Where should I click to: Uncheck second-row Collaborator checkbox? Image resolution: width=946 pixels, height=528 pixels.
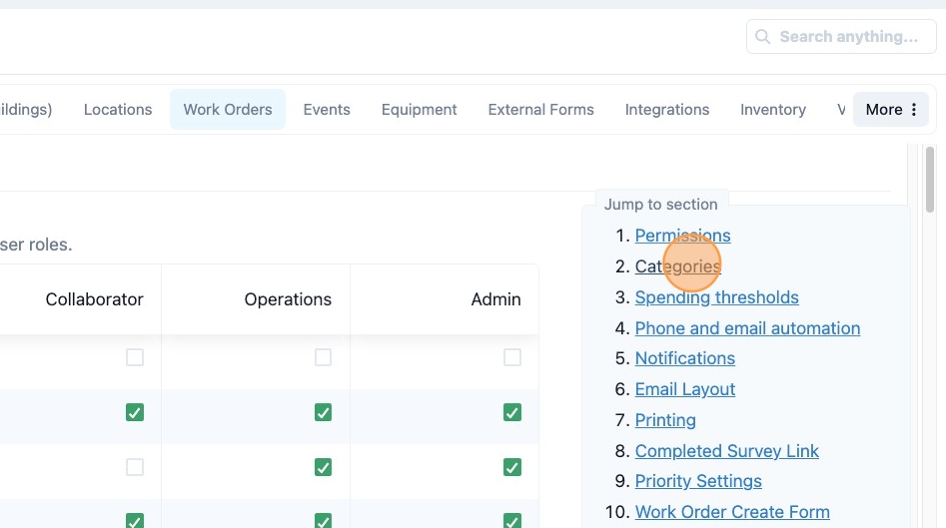point(135,412)
